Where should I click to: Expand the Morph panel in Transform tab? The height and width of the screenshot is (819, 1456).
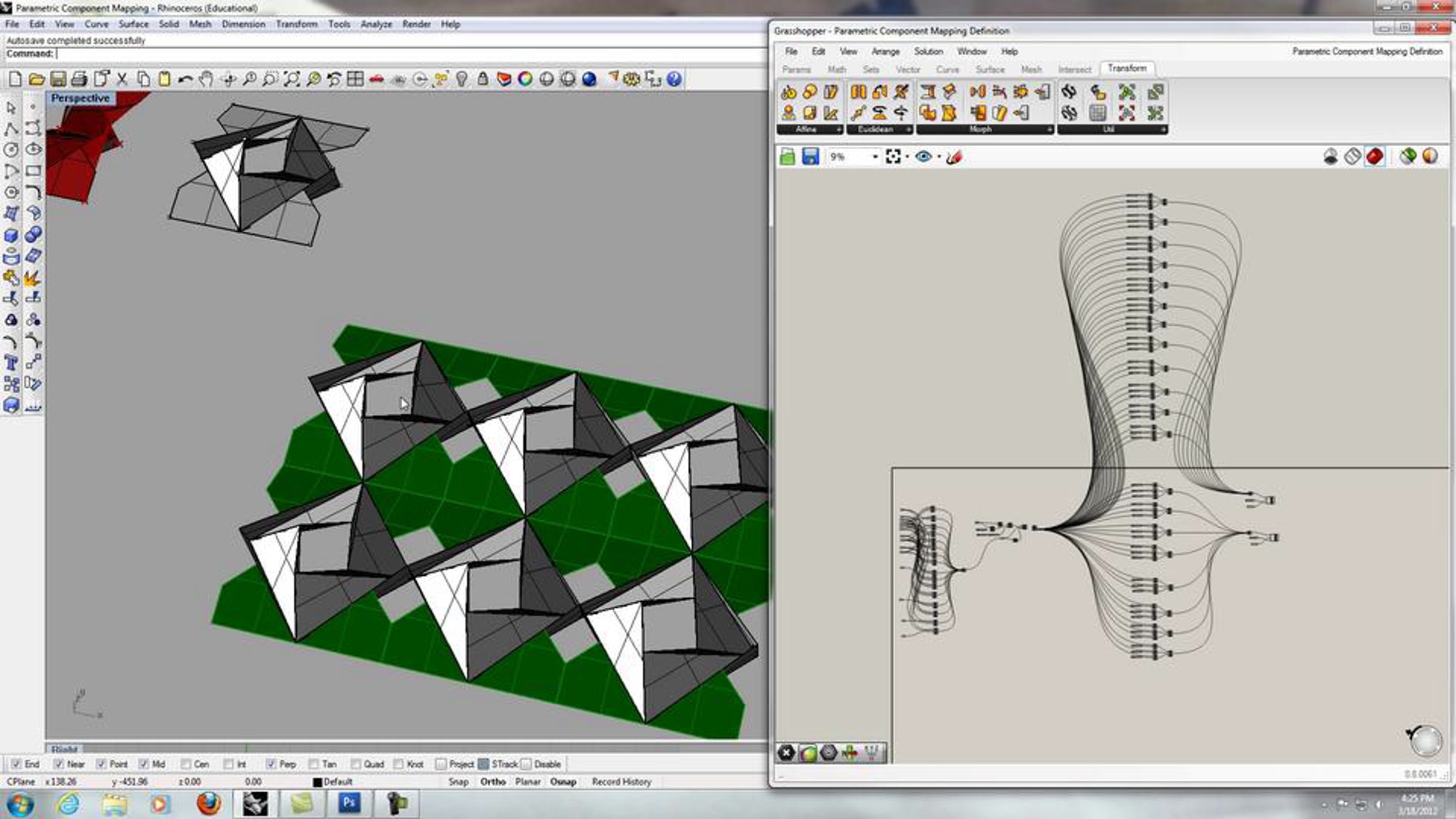1049,130
